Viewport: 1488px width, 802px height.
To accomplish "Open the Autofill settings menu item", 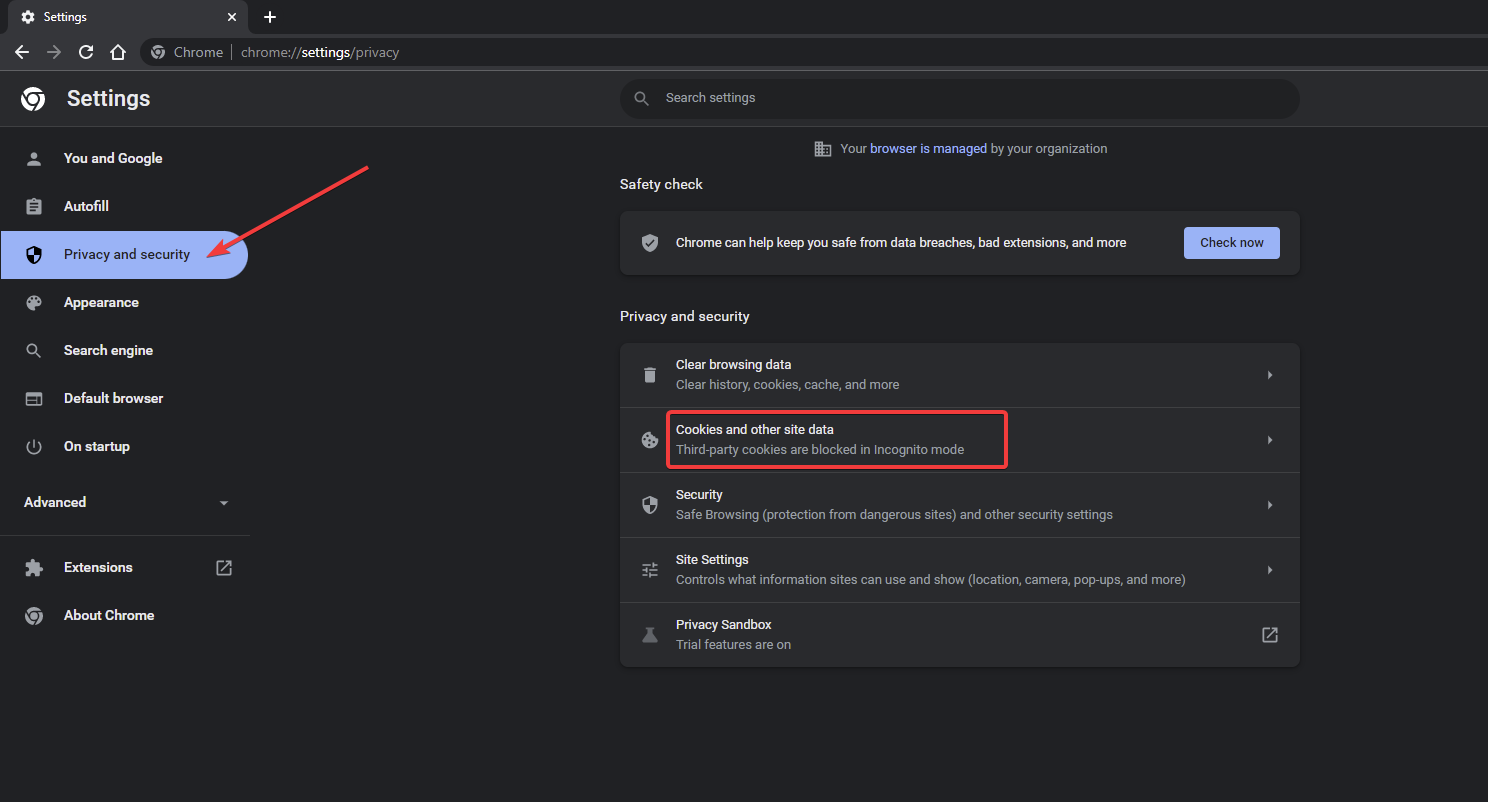I will click(86, 206).
